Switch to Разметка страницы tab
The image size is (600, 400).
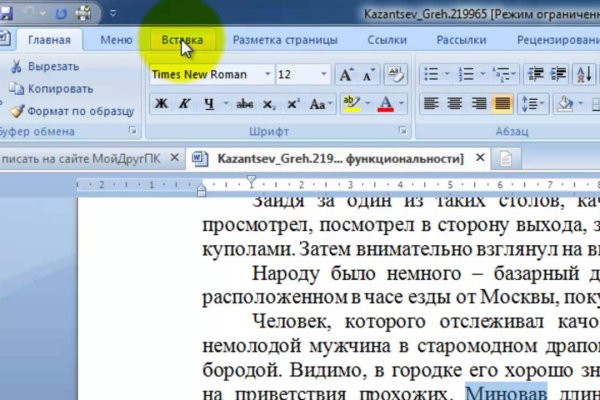(x=284, y=40)
